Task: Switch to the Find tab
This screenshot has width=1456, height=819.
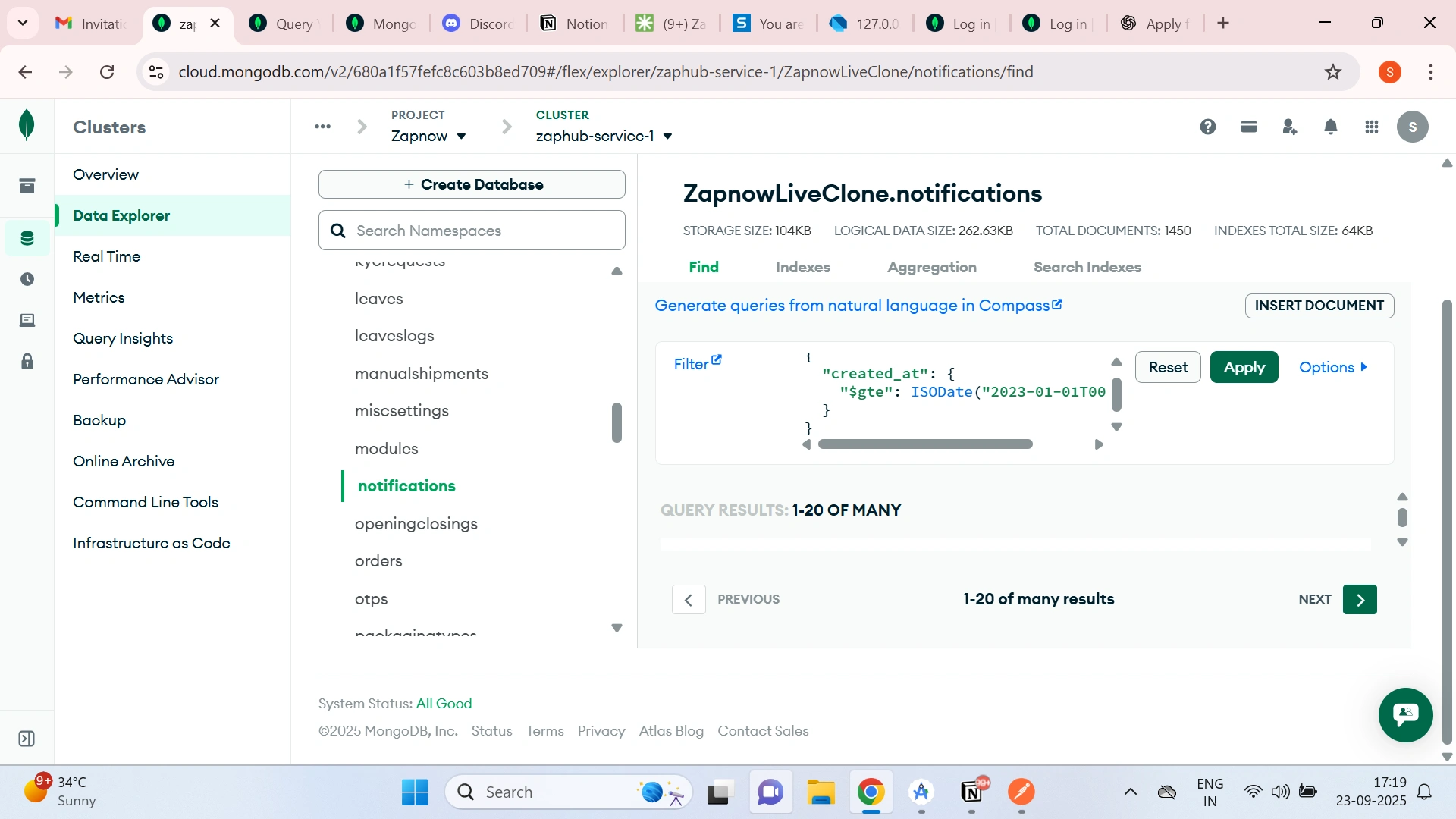Action: [x=704, y=267]
